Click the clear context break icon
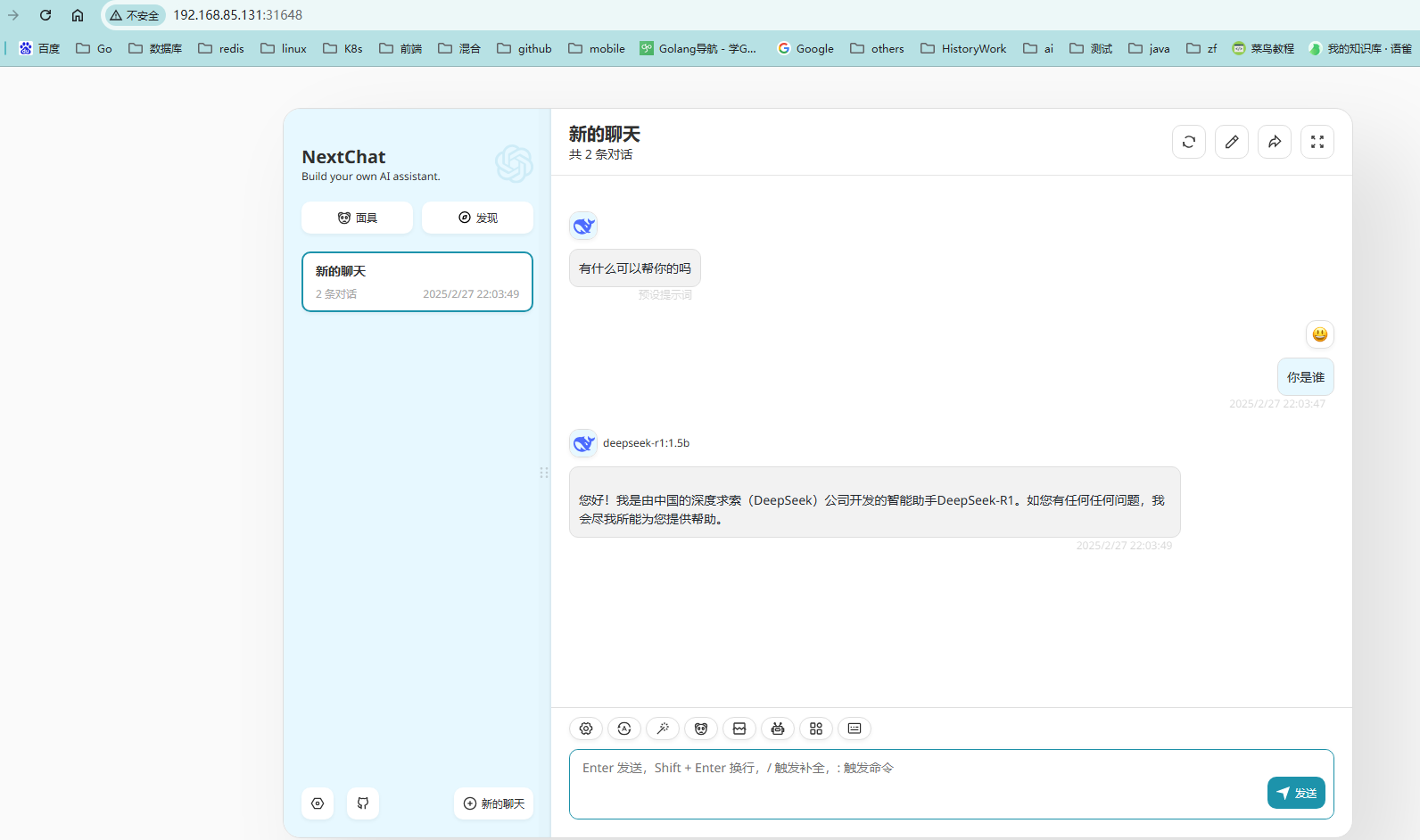 tap(739, 729)
